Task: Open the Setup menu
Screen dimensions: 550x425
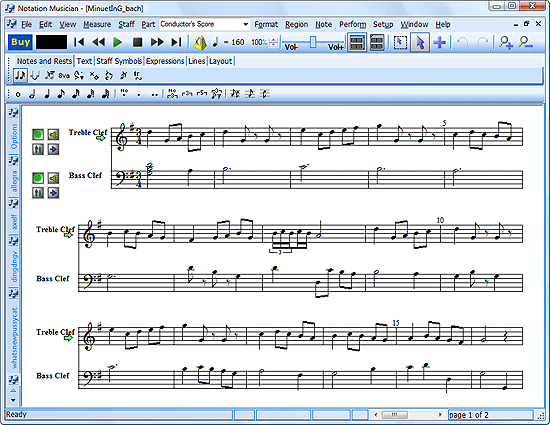Action: coord(383,24)
